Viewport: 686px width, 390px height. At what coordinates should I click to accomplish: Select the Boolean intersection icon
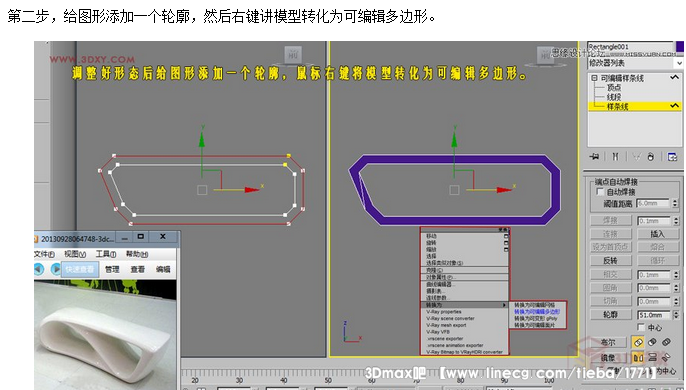click(666, 342)
